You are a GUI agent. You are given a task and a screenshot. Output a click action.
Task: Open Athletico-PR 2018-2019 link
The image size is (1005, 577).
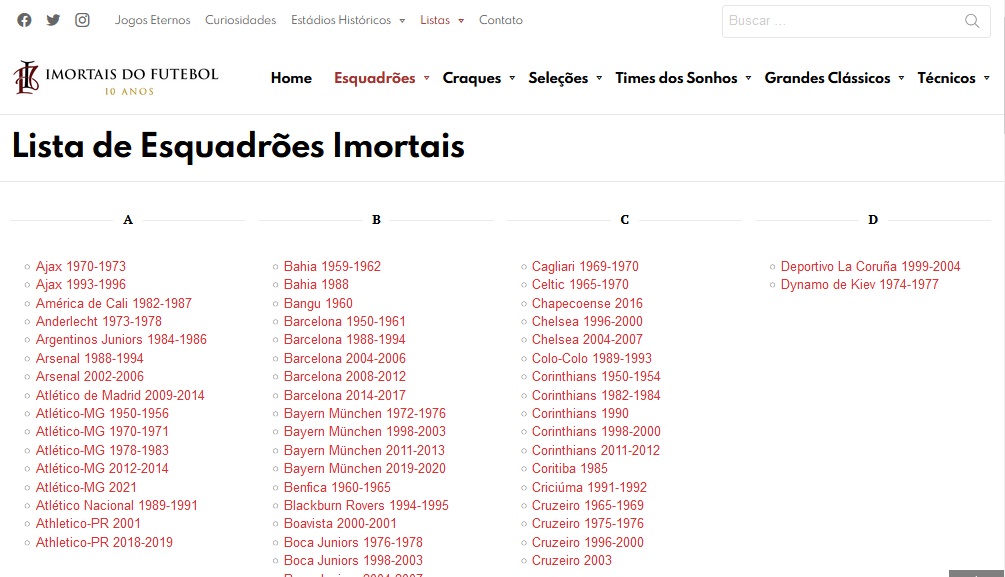(x=104, y=542)
